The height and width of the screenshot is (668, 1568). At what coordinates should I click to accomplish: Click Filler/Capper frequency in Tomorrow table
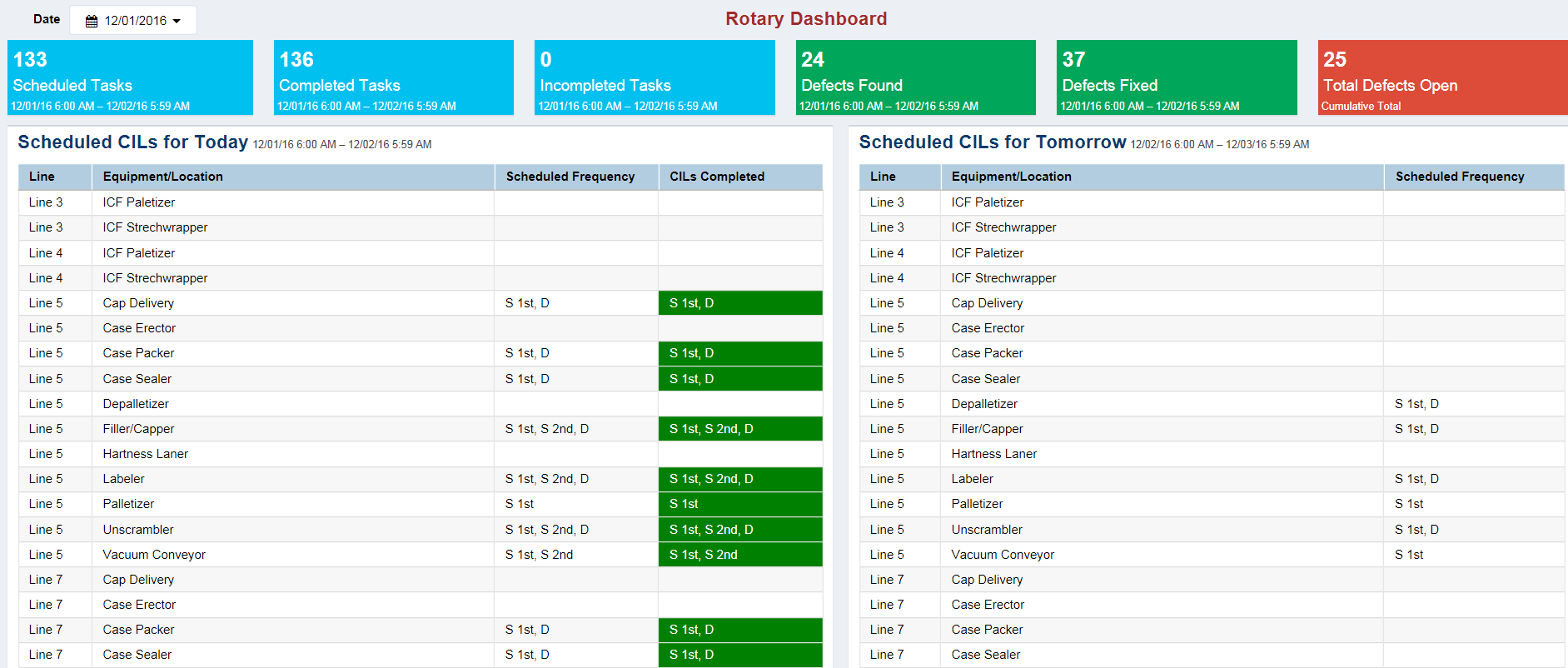1417,429
